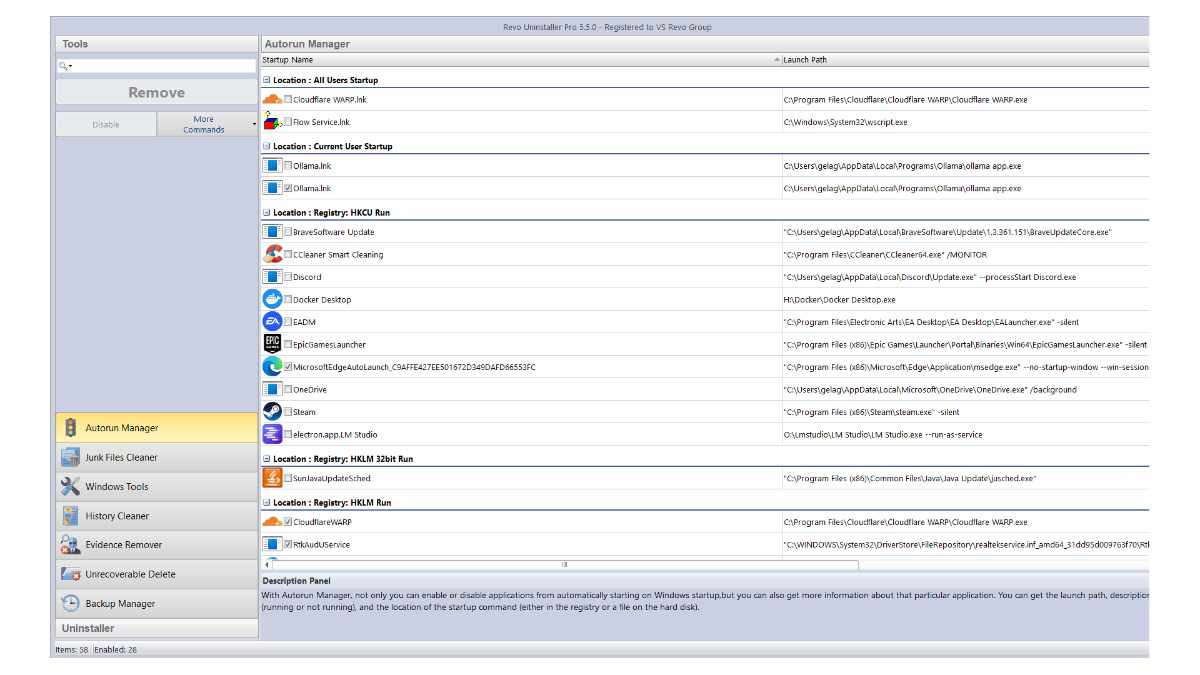This screenshot has width=1200, height=675.
Task: Collapse the Registry: HKLM Run group
Action: 266,503
